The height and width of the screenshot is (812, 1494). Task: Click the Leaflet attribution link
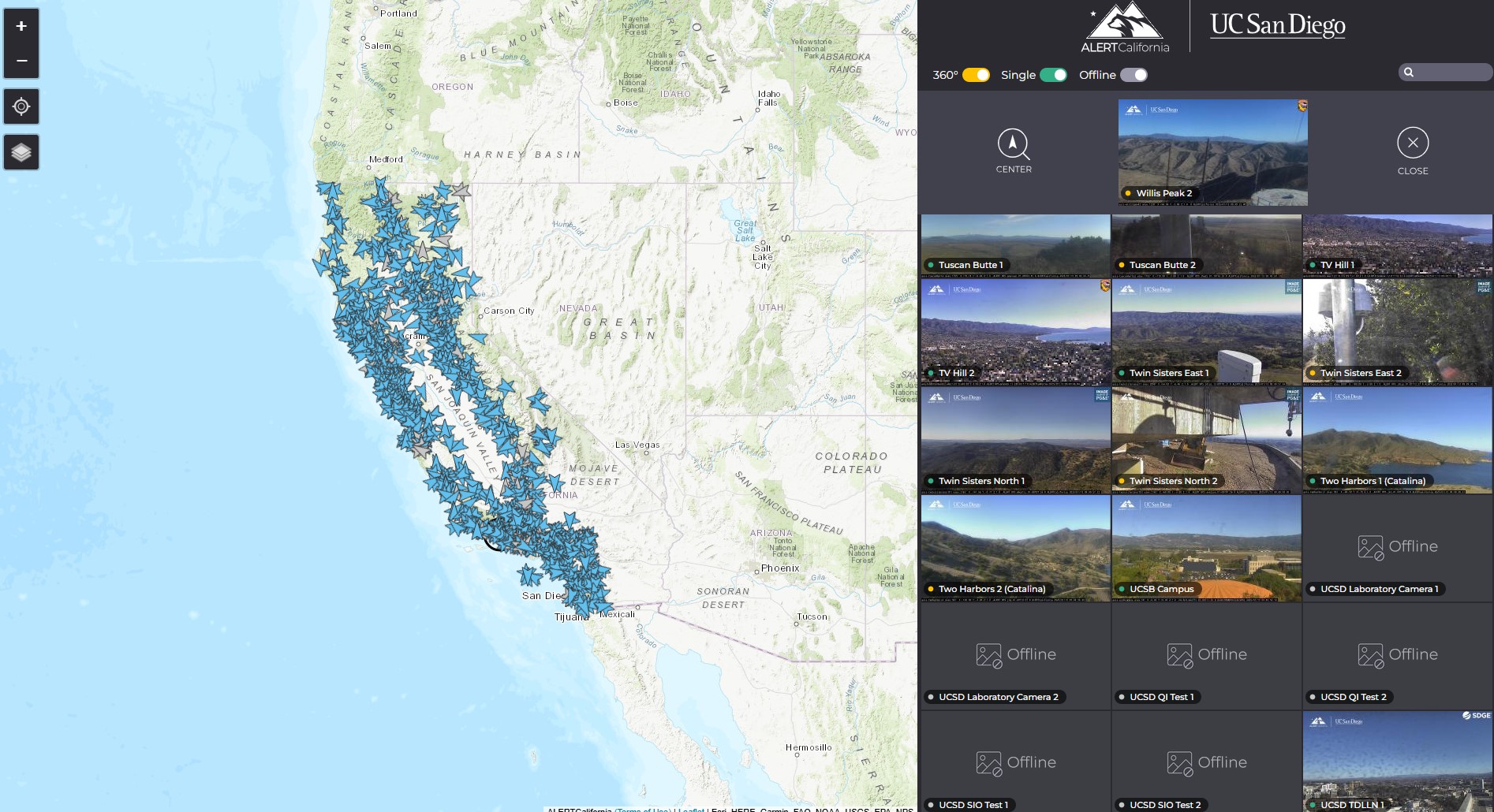pyautogui.click(x=690, y=810)
